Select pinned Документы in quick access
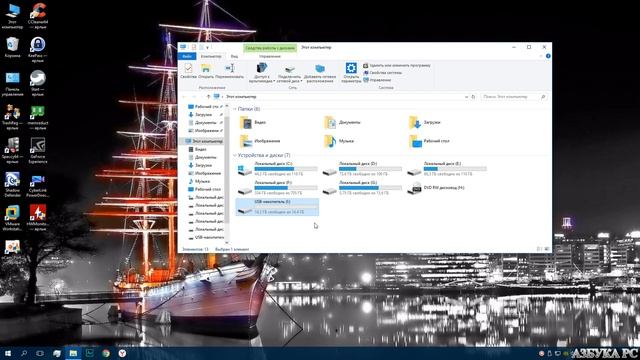The width and height of the screenshot is (640, 360). tap(204, 122)
